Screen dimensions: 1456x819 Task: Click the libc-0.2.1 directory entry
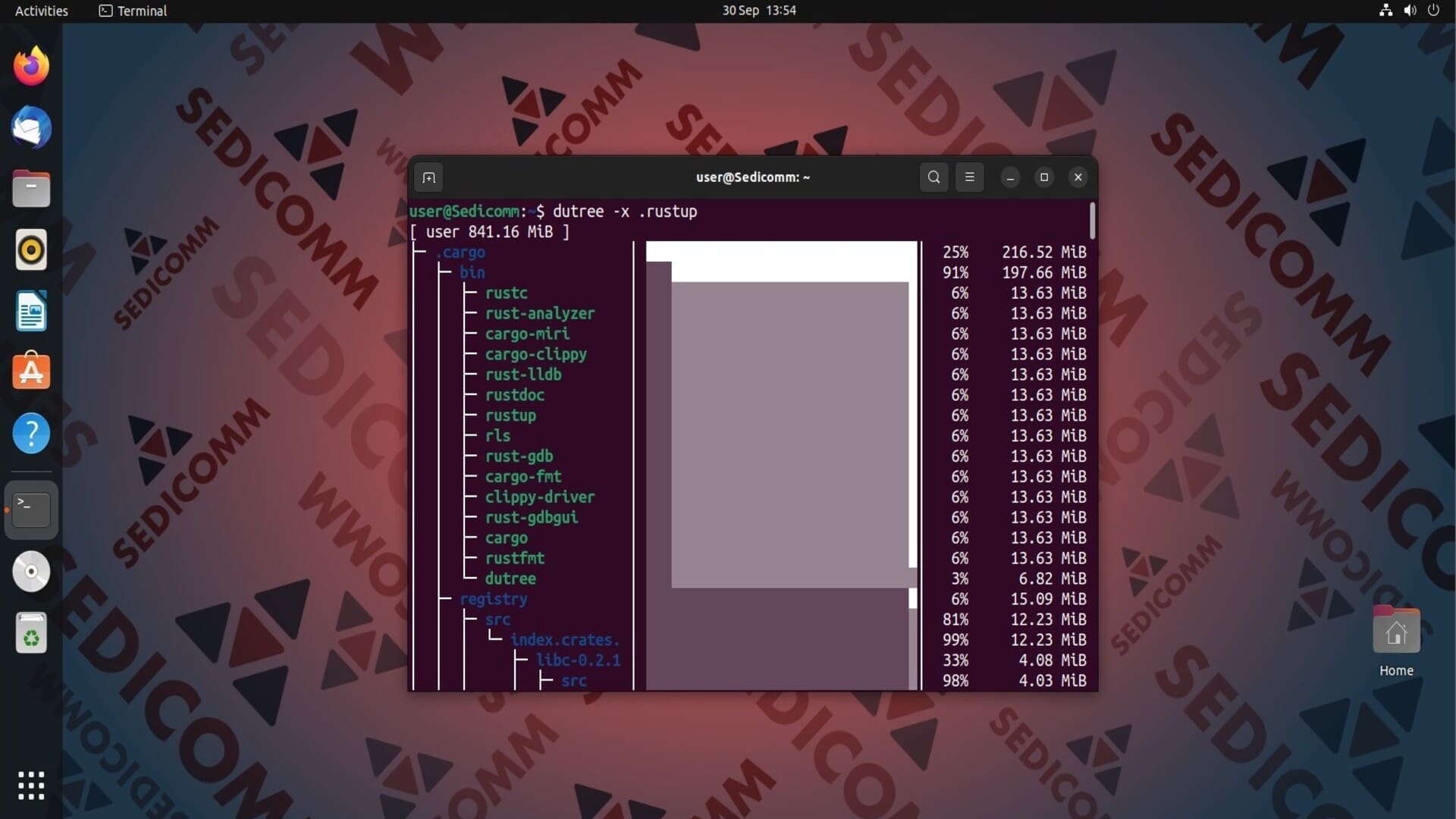point(578,661)
